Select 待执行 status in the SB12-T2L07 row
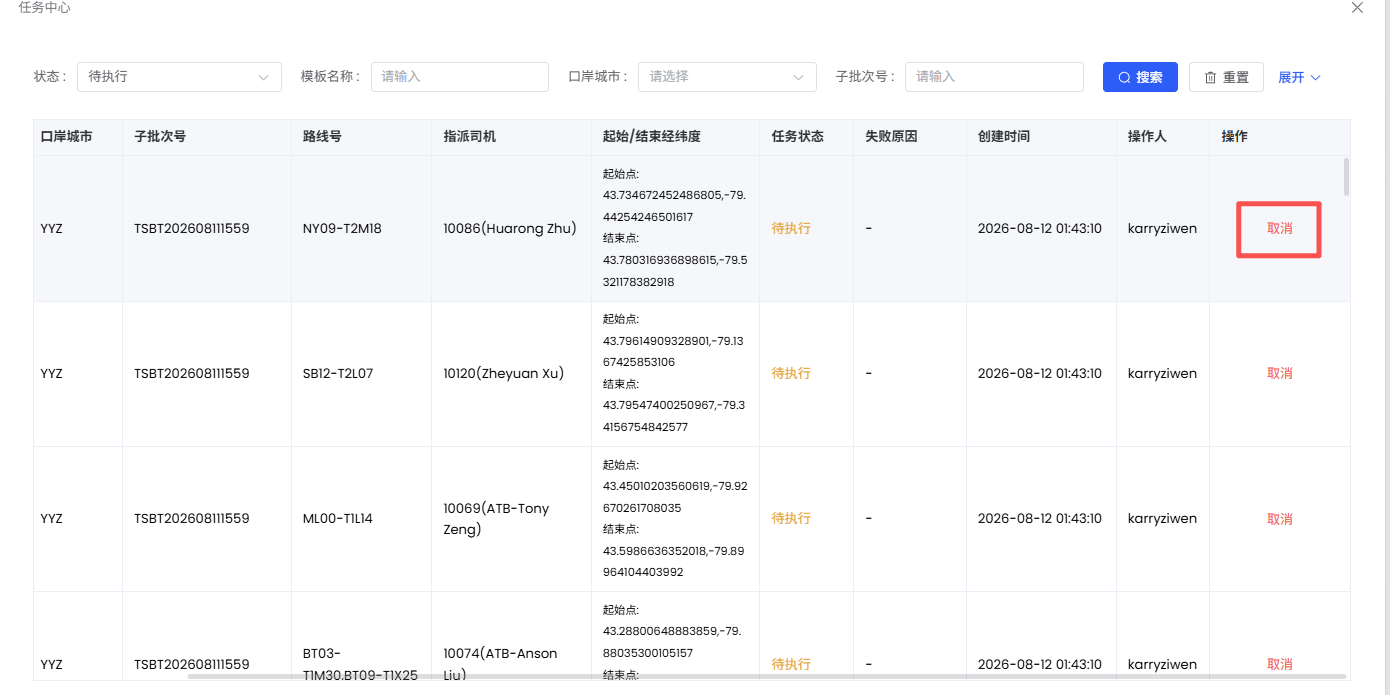The image size is (1390, 695). [x=791, y=373]
